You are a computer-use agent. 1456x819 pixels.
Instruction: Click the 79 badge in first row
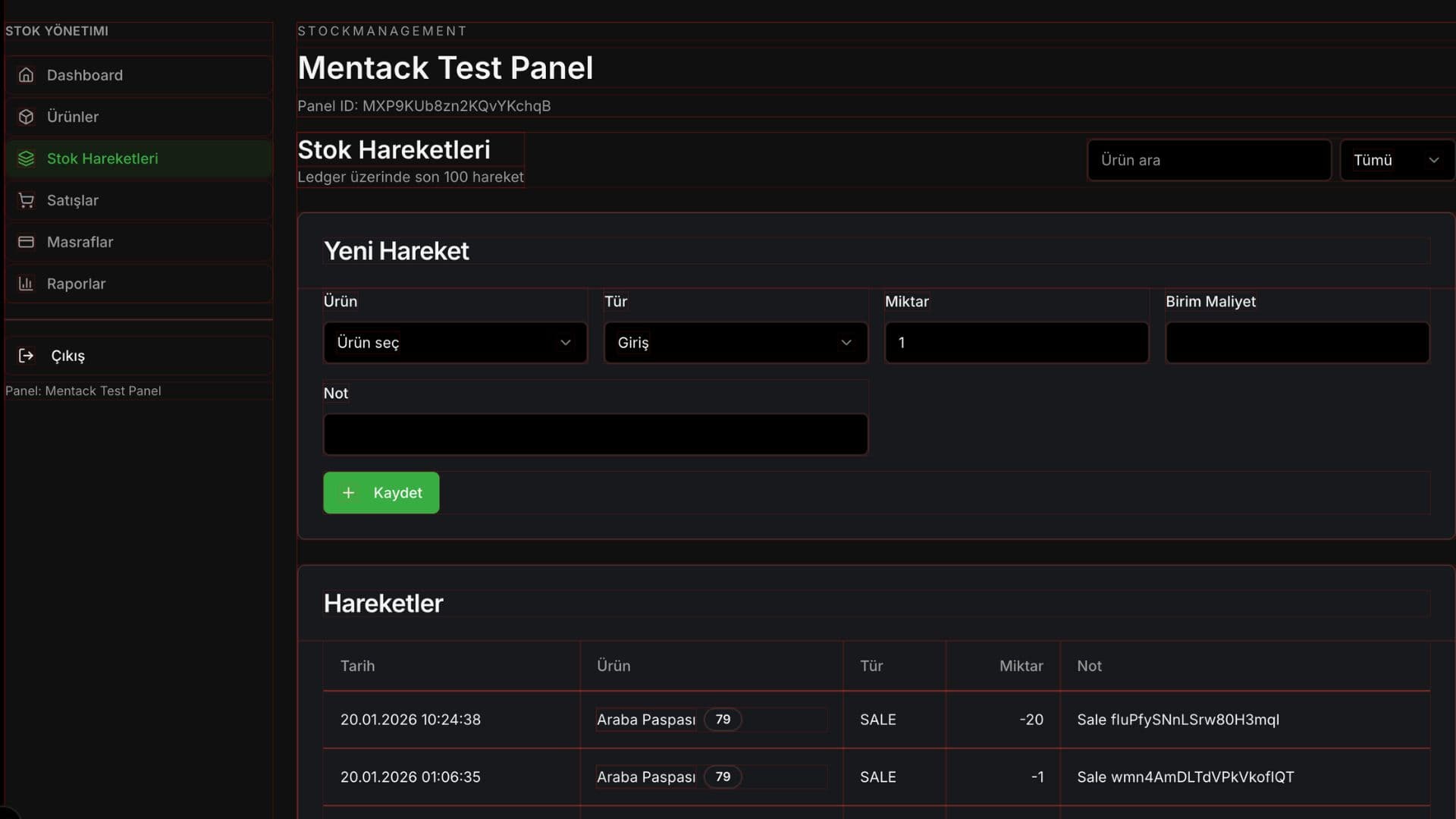click(722, 720)
